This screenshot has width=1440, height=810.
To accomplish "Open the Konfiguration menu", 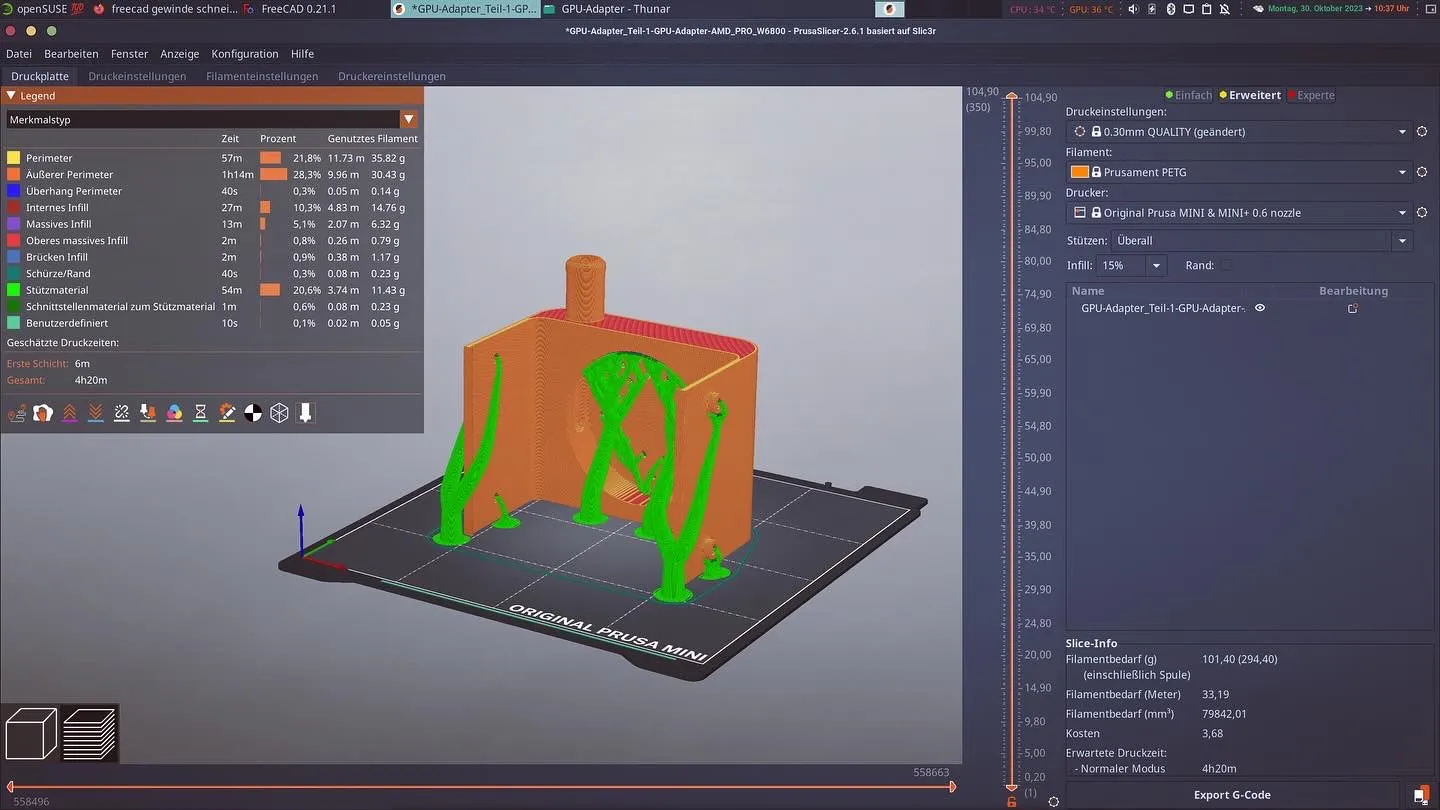I will [245, 54].
